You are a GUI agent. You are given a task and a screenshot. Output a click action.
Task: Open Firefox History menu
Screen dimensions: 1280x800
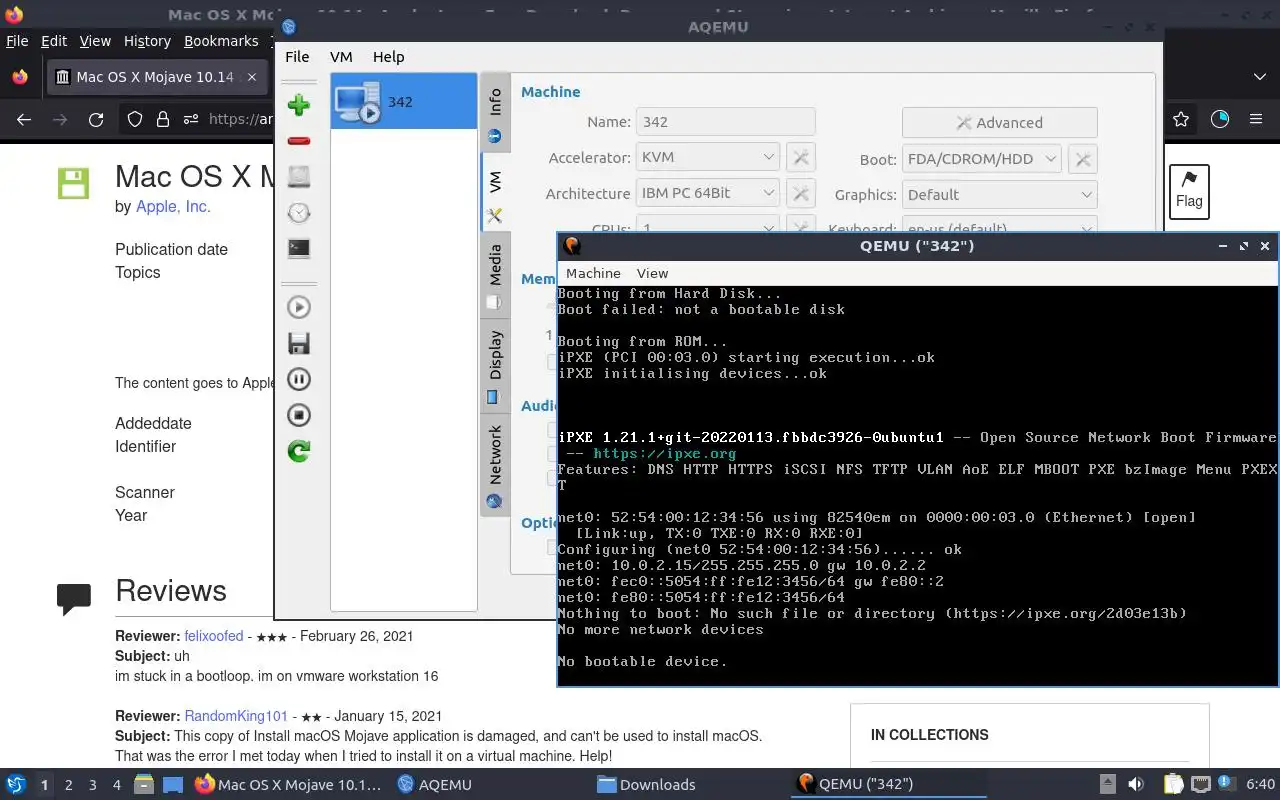[x=147, y=41]
